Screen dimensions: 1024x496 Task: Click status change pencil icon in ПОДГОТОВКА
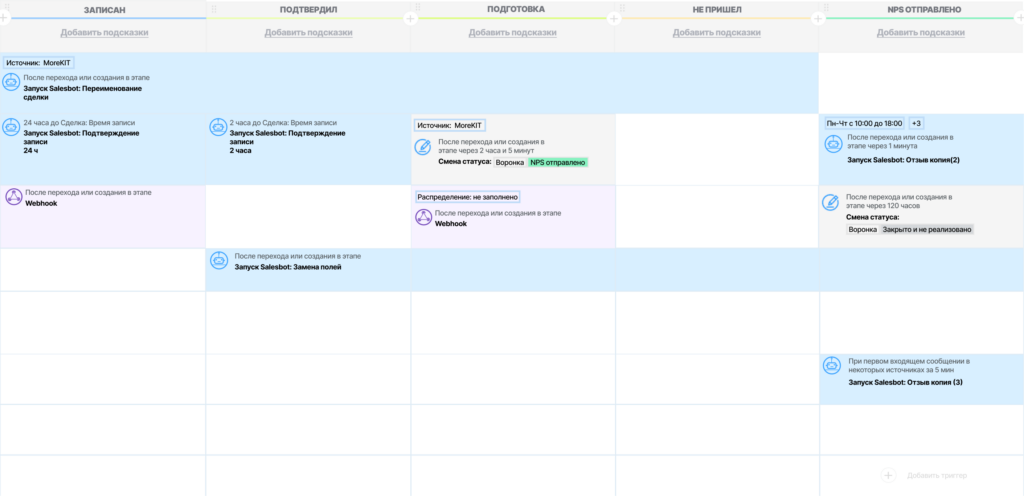(x=424, y=147)
